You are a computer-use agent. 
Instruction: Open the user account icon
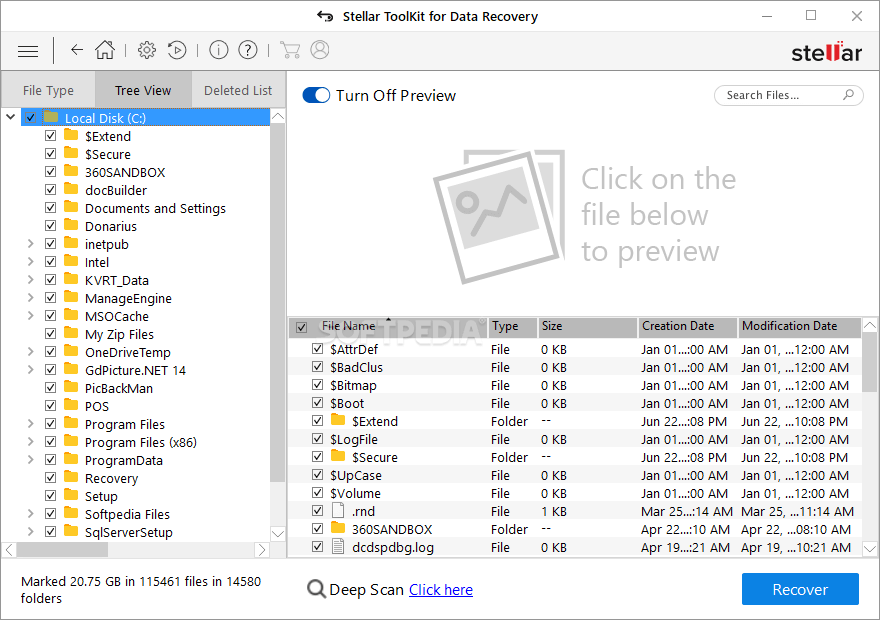(x=320, y=50)
